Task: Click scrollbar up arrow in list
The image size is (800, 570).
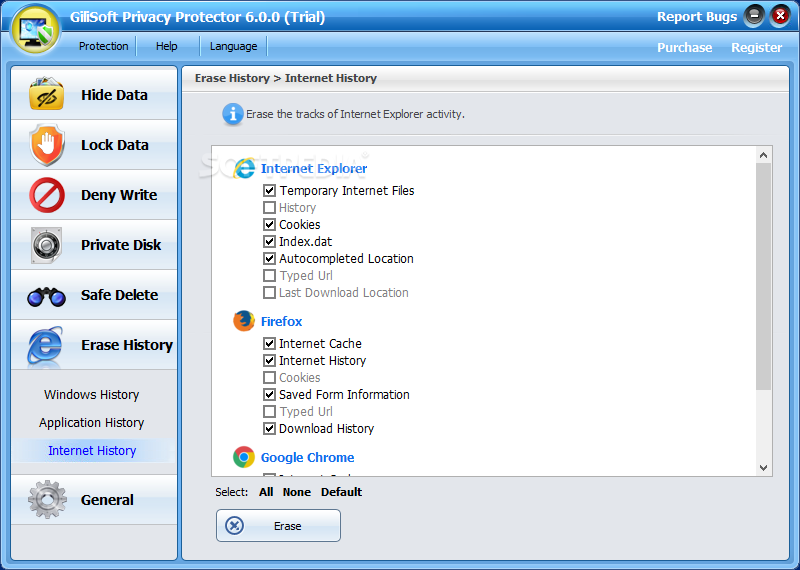Action: (x=763, y=155)
